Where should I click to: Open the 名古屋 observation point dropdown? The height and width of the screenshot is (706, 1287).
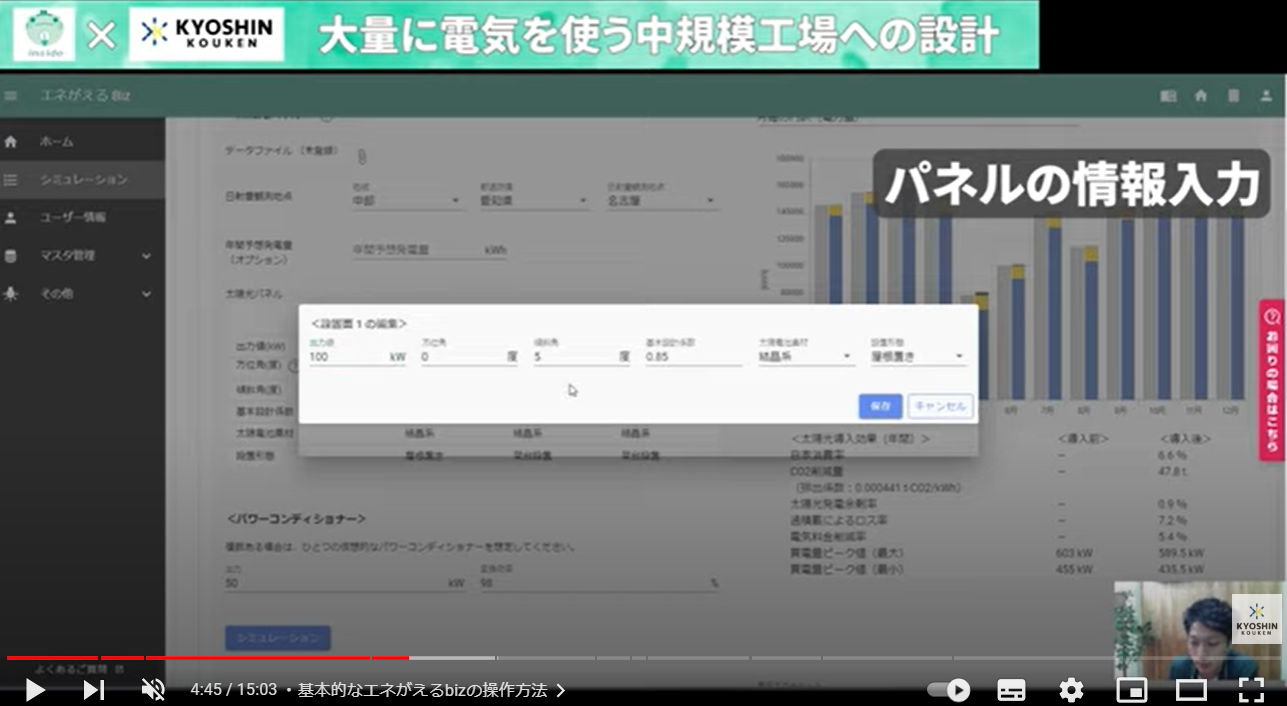click(x=661, y=200)
